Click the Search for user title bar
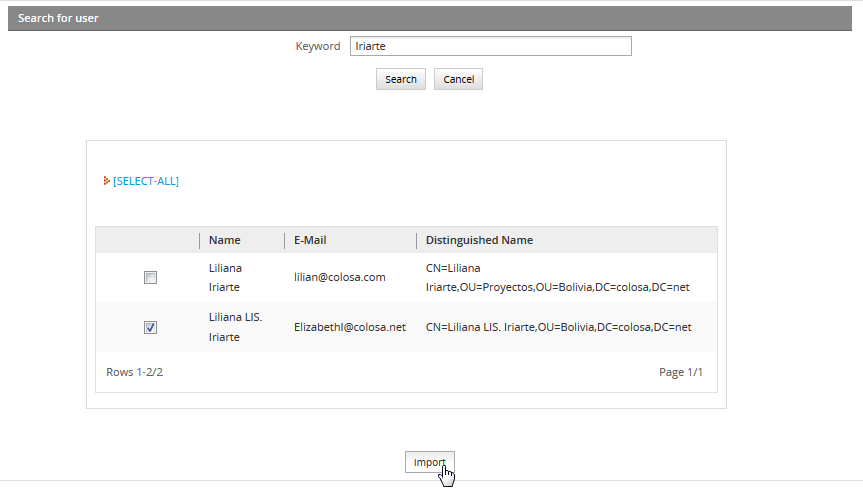This screenshot has width=863, height=495. point(431,18)
